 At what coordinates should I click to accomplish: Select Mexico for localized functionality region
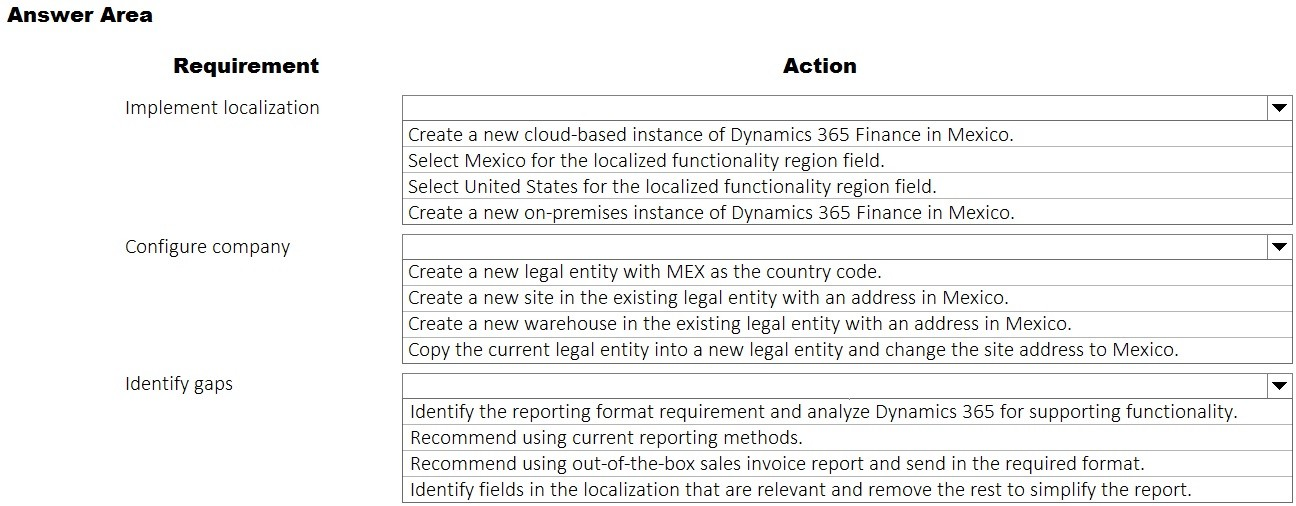(x=646, y=160)
